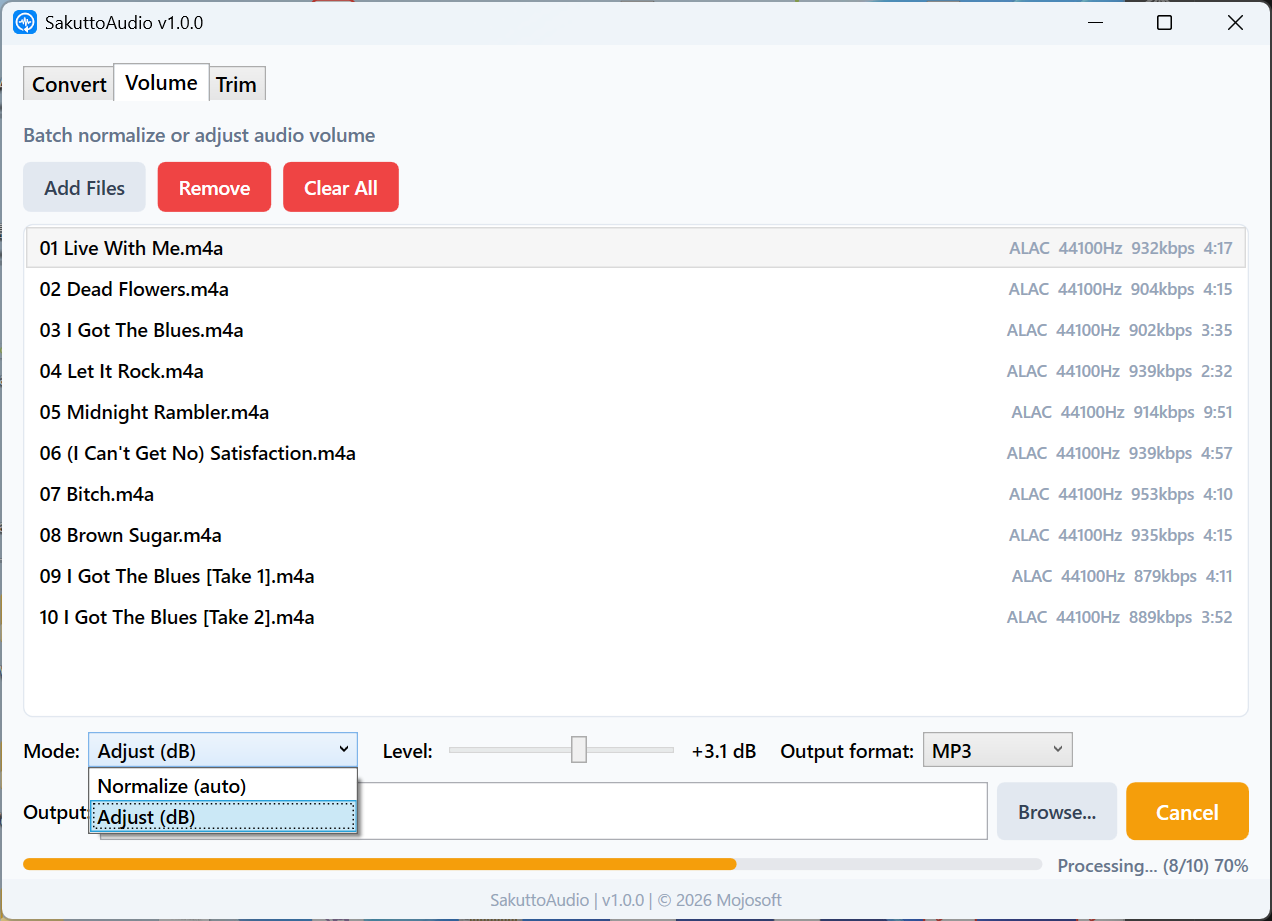Cancel the current processing job
The image size is (1272, 921).
click(x=1187, y=811)
